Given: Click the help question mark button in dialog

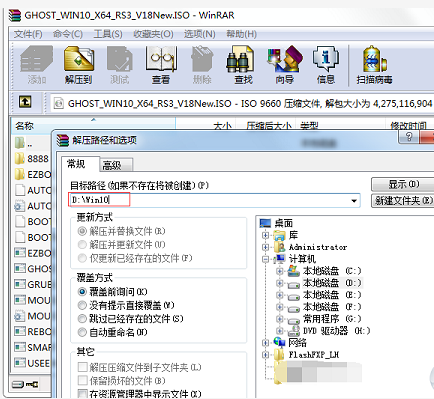Looking at the screenshot, I should (409, 137).
